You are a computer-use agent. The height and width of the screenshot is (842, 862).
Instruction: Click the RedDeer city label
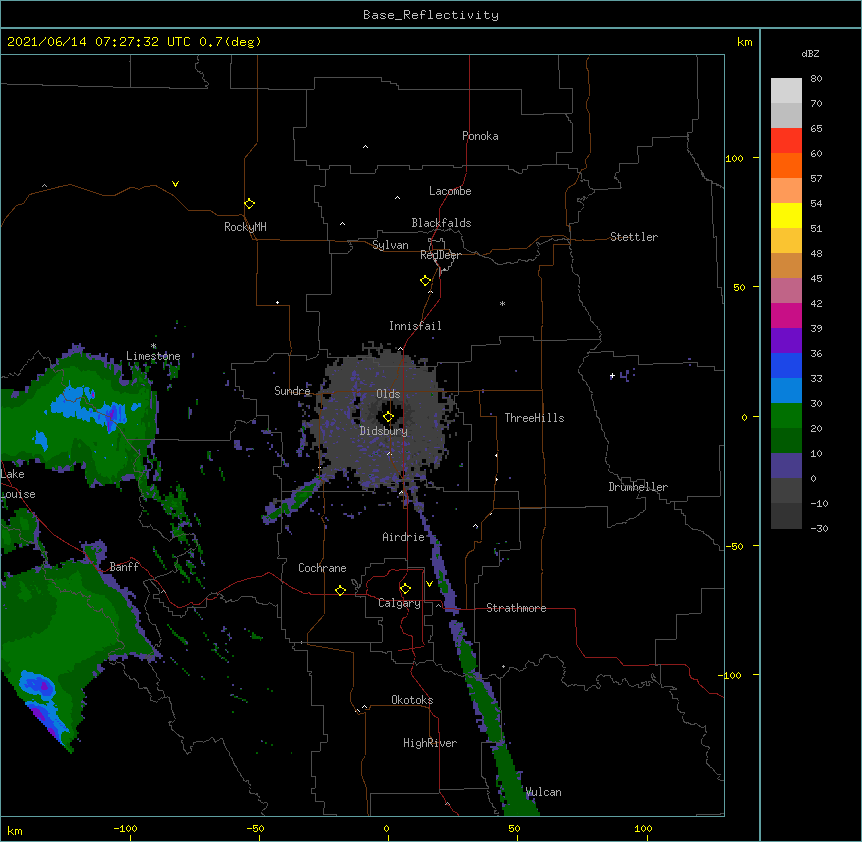[x=440, y=255]
